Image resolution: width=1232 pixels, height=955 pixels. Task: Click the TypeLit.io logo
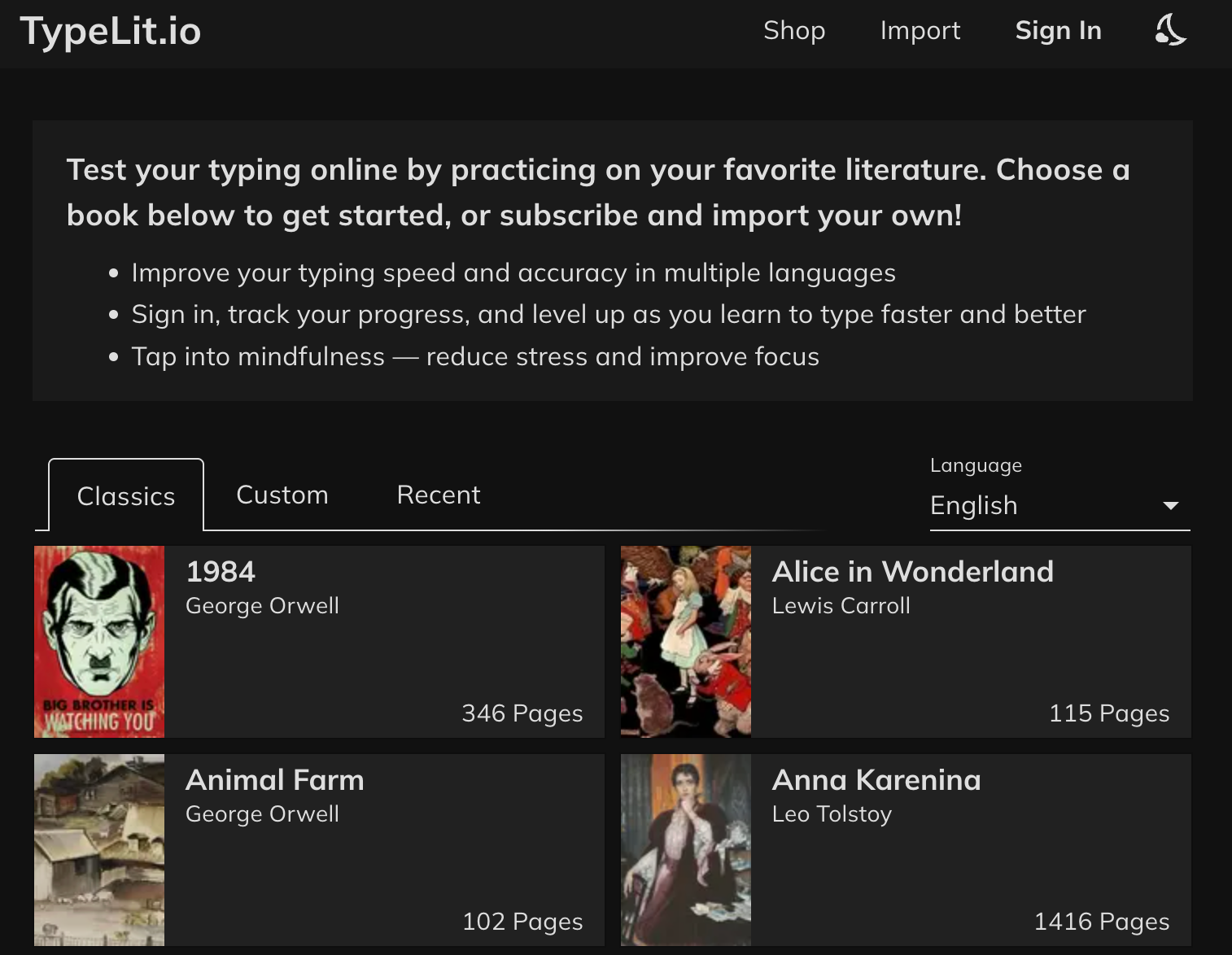(111, 32)
